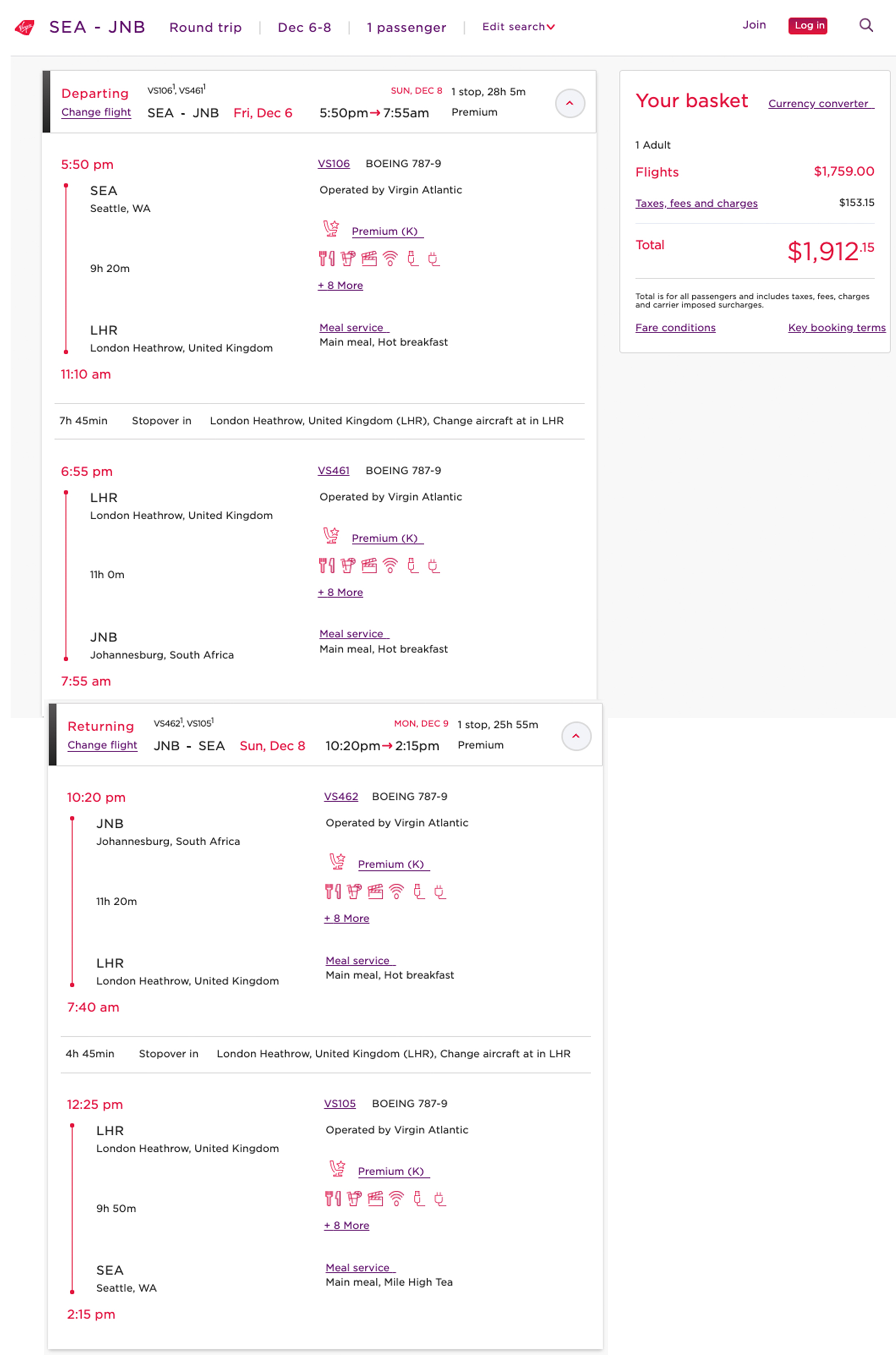Screen dimensions: 896x1364
Task: Click the Join link in header
Action: point(754,25)
